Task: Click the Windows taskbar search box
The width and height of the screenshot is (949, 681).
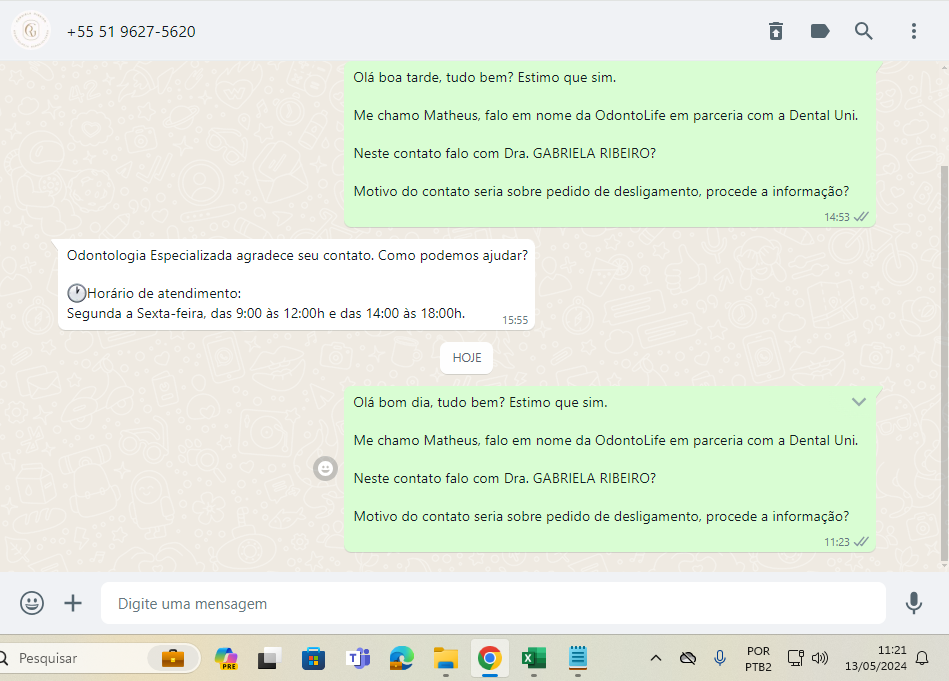Action: (100, 658)
